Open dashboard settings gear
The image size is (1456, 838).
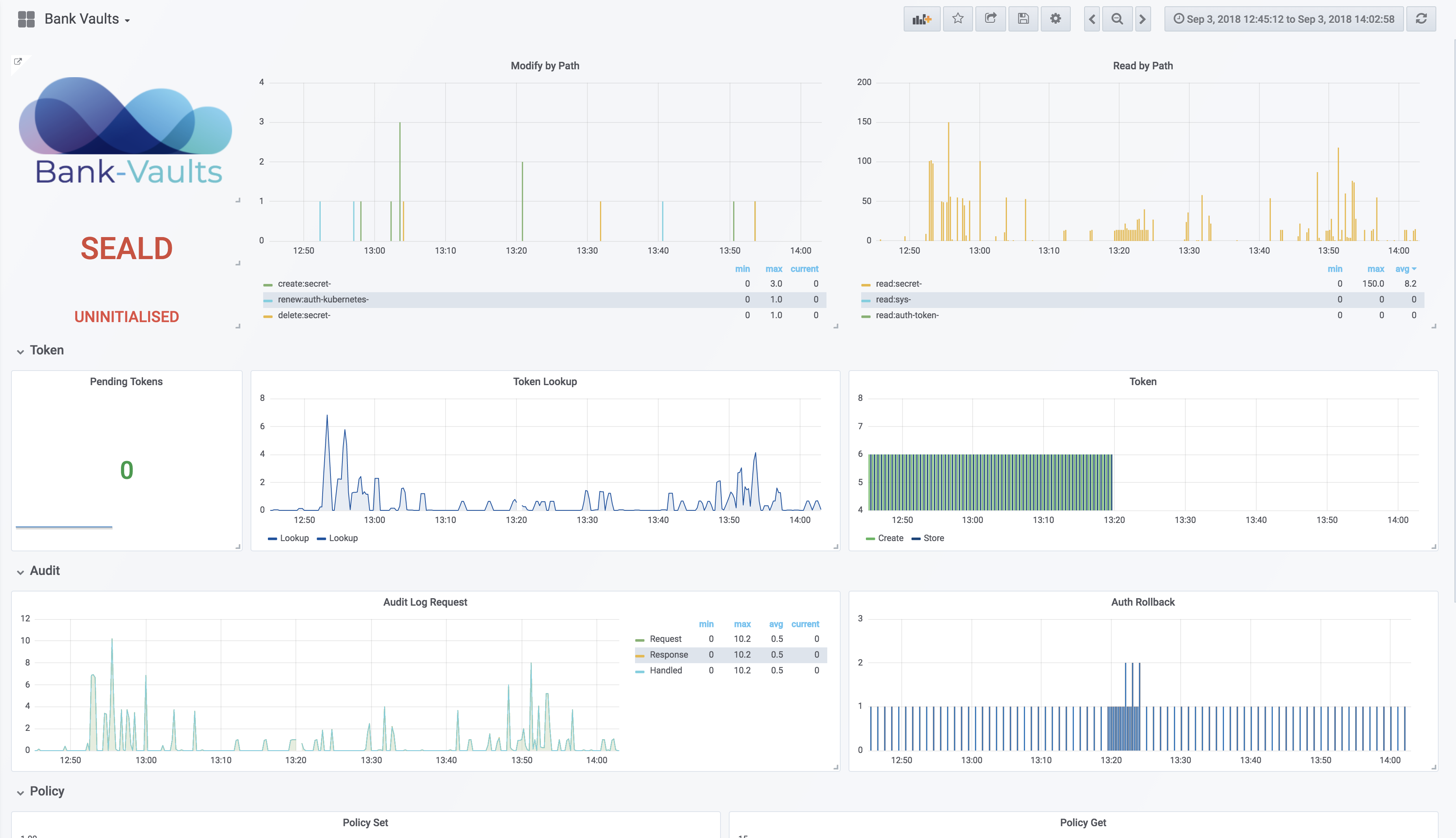coord(1055,19)
